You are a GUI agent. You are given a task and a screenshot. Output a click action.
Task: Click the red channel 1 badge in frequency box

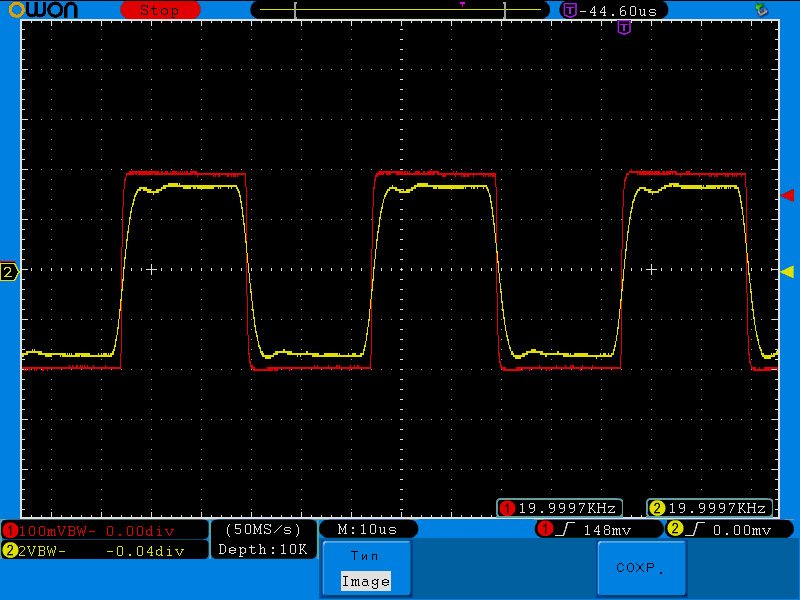(x=507, y=508)
